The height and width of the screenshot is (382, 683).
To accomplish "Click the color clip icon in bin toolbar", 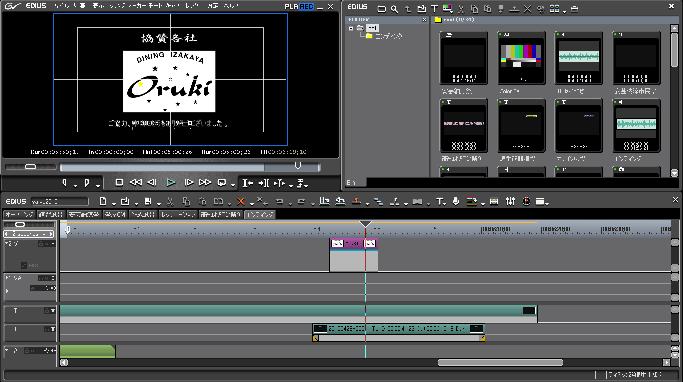I will pos(447,8).
